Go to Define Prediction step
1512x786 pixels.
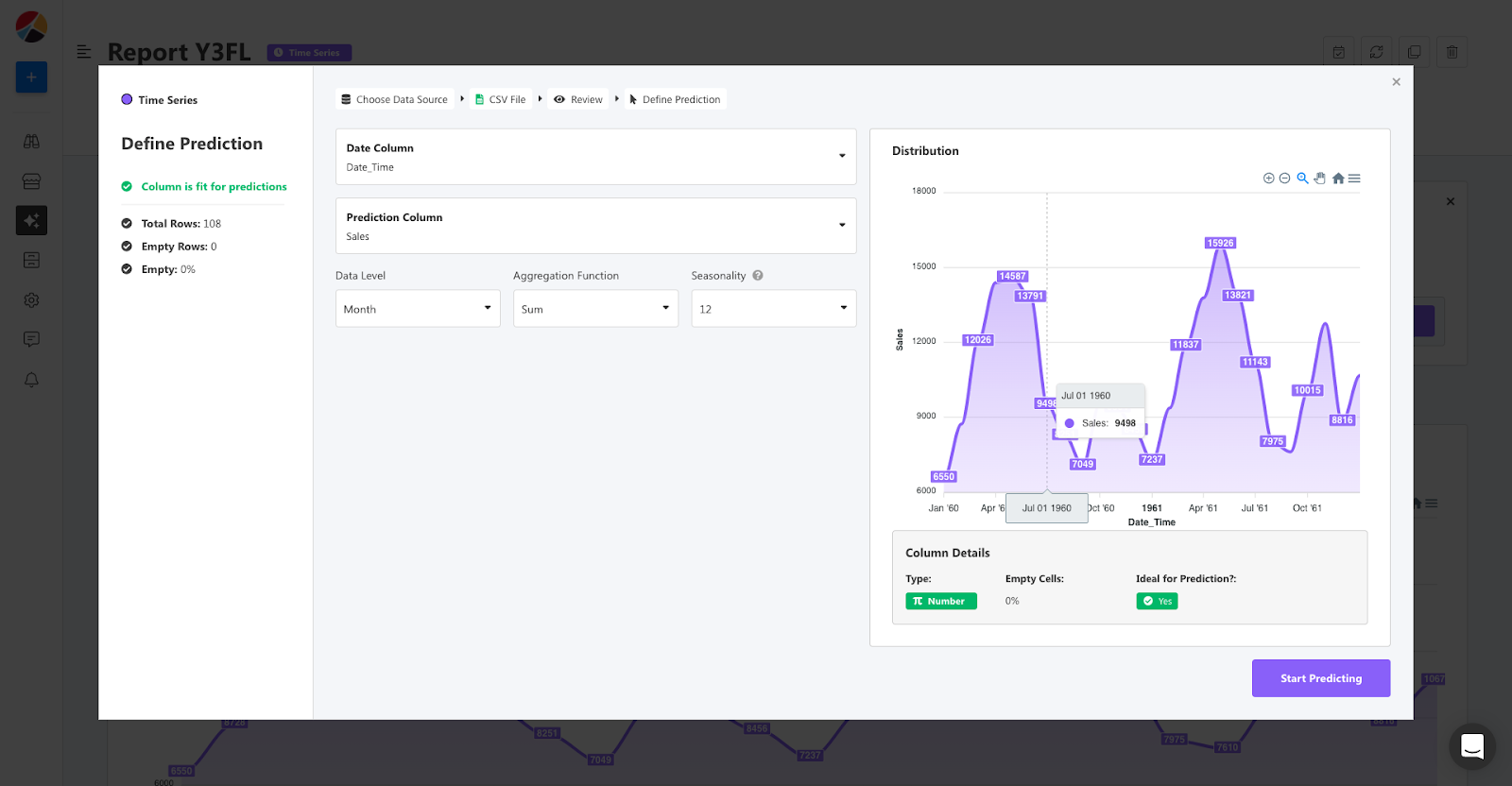[x=675, y=99]
